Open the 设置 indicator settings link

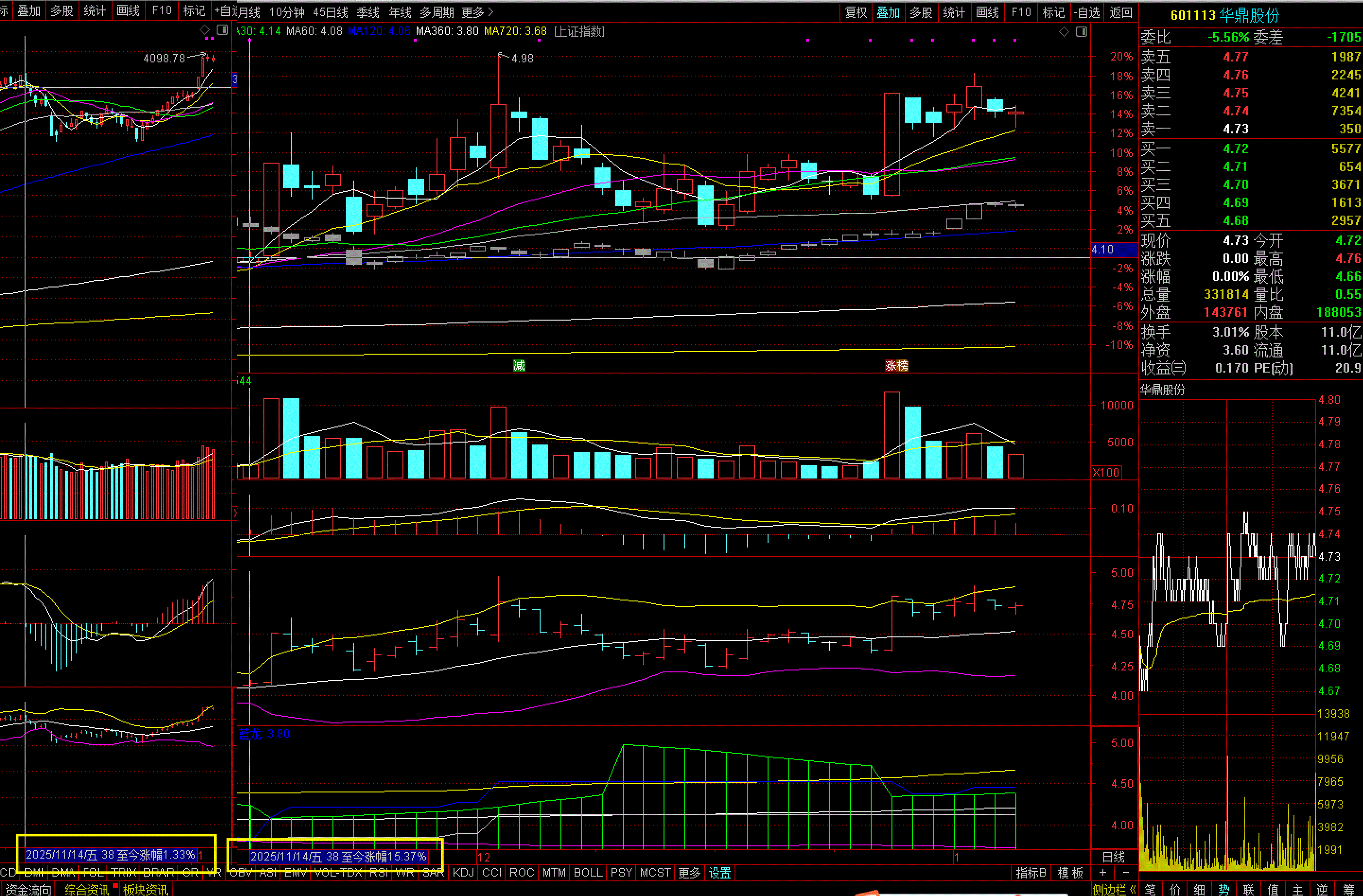[x=720, y=872]
